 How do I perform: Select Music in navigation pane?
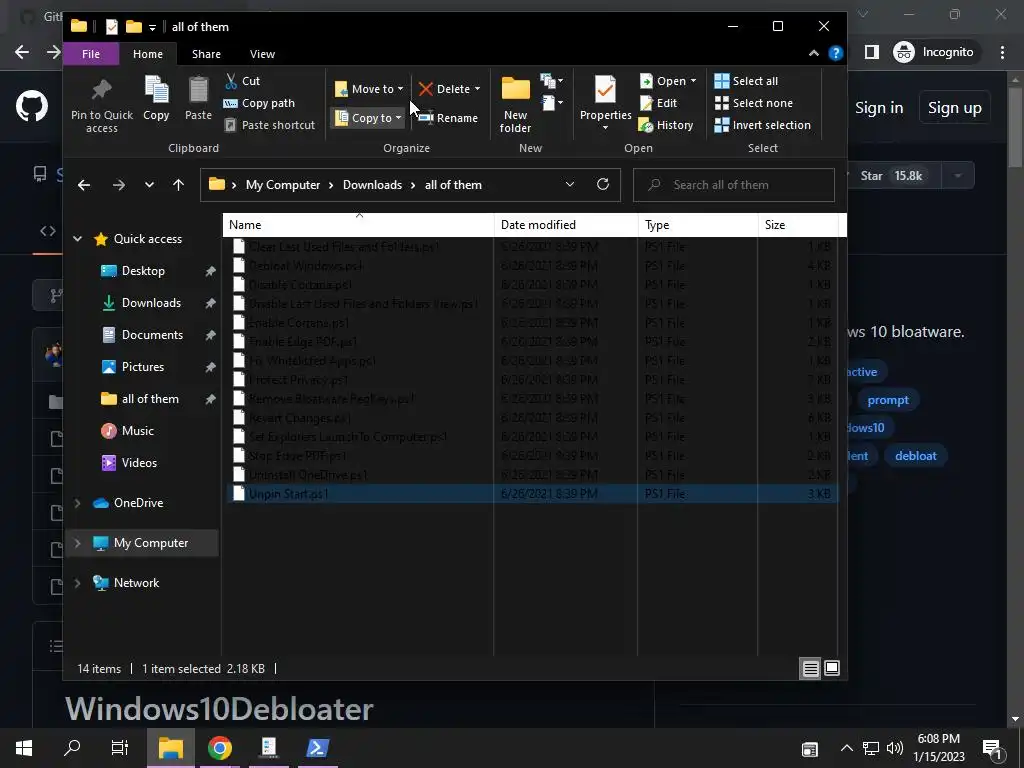click(x=137, y=431)
